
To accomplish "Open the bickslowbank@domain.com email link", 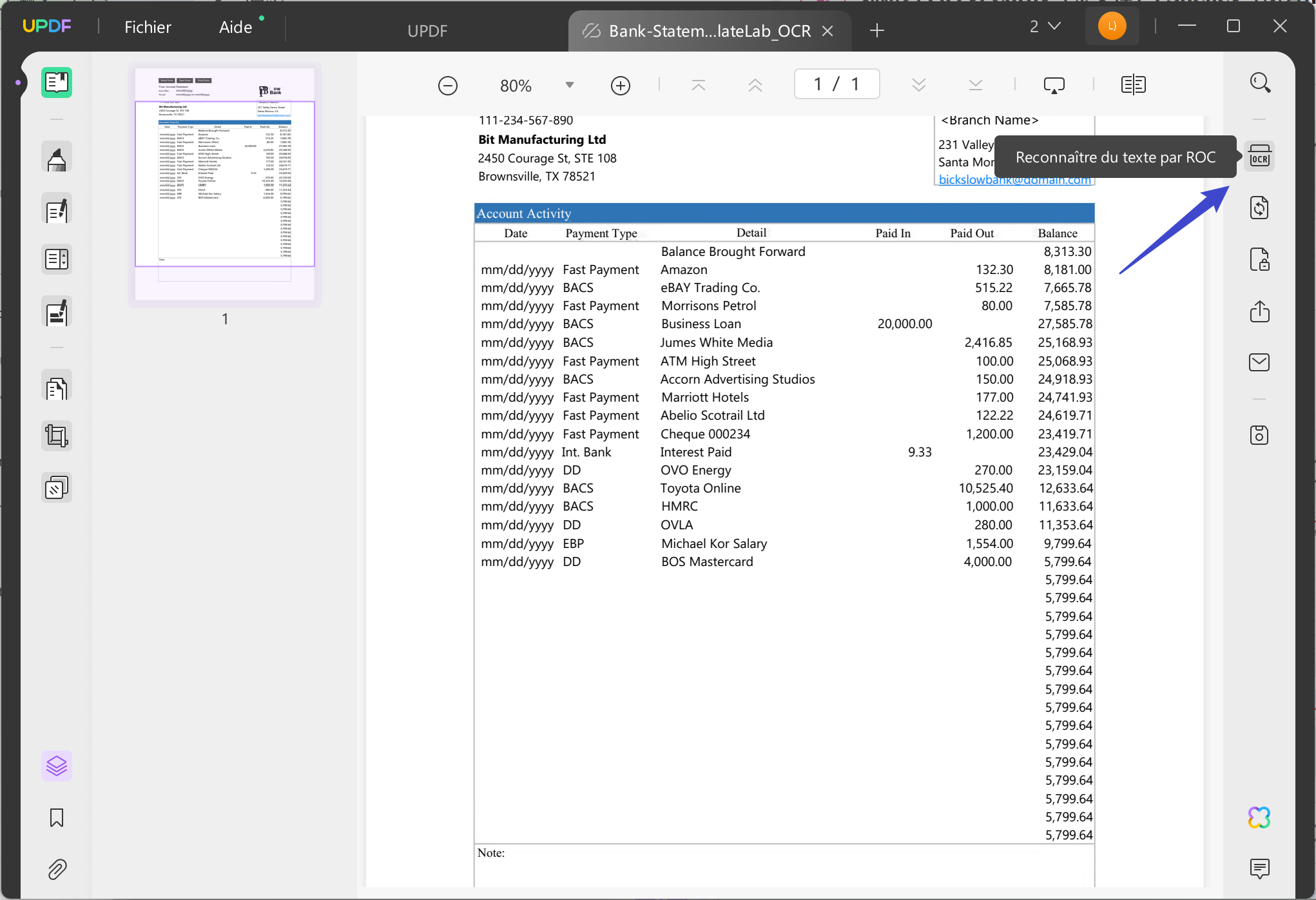I will [x=1015, y=180].
